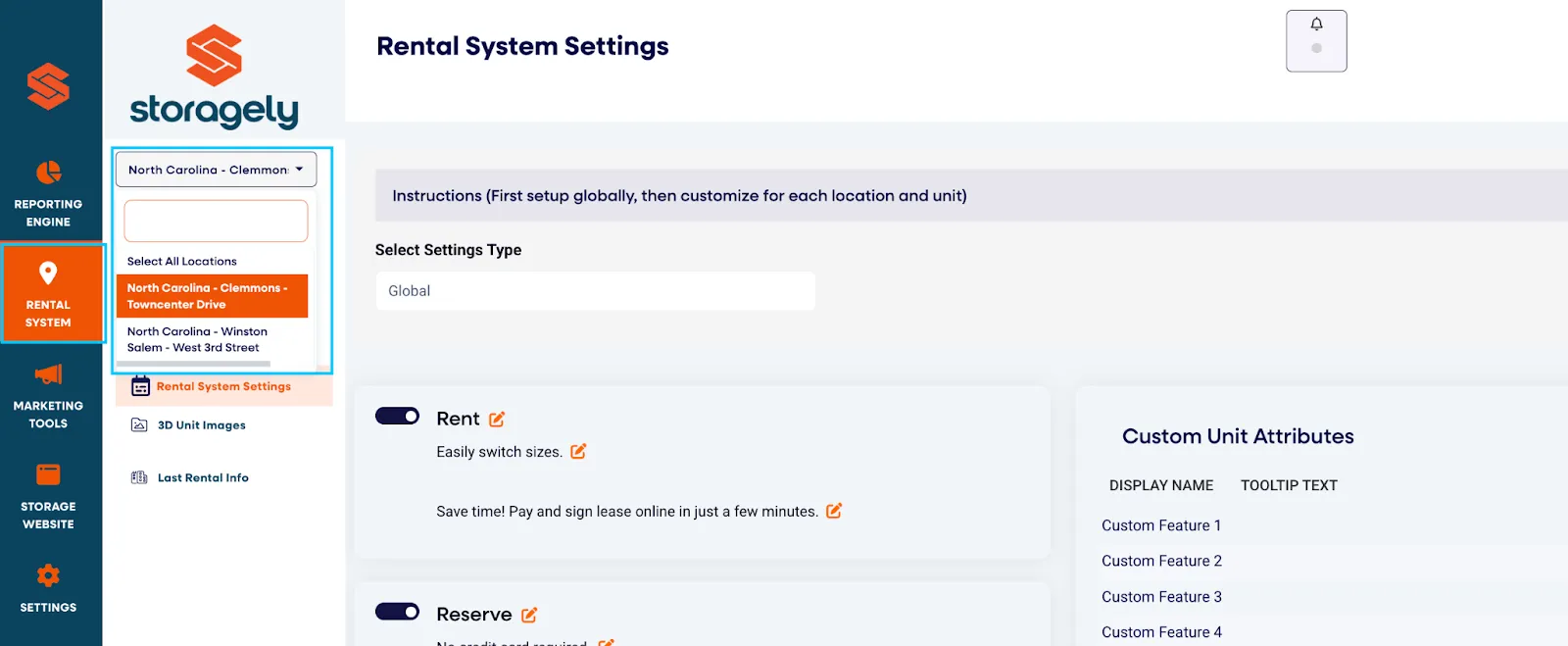Go to the Storage Website section
The image size is (1568, 646).
click(x=48, y=497)
